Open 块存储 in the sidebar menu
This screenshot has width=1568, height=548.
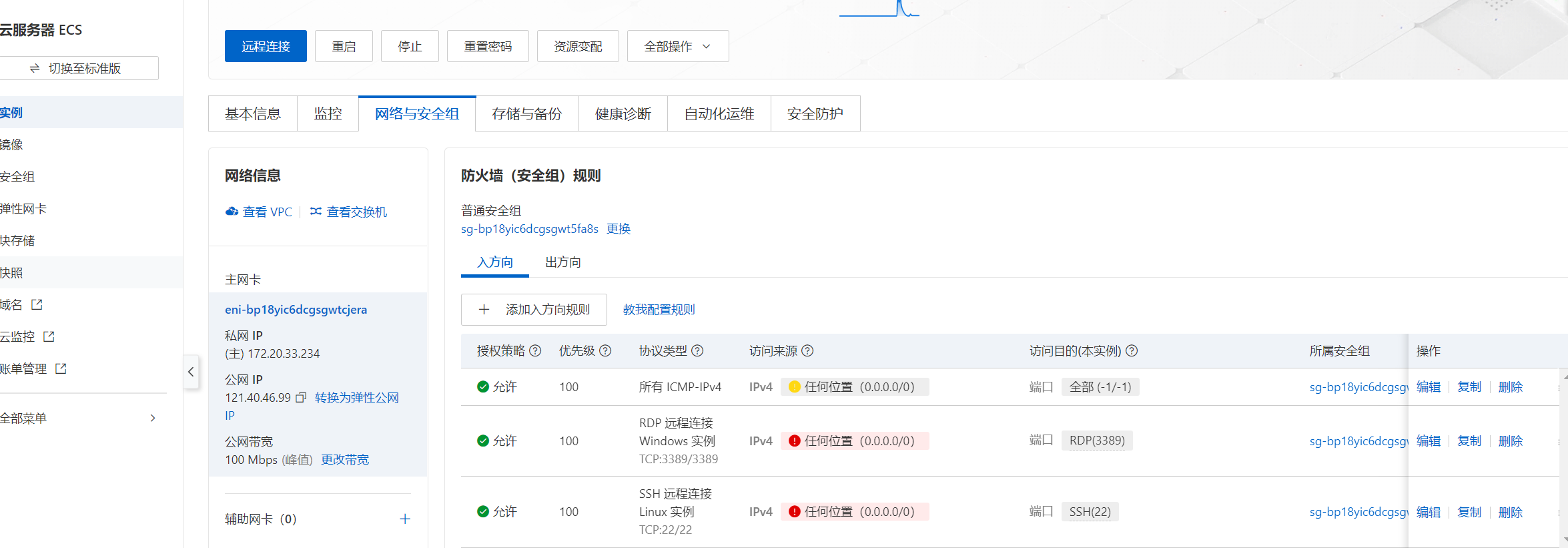(91, 240)
